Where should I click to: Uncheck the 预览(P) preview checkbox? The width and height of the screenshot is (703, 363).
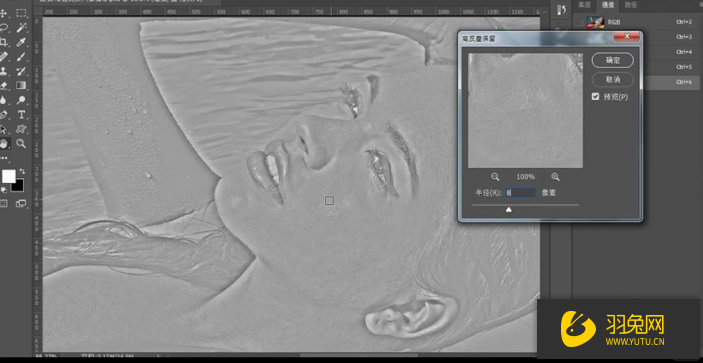pos(595,96)
